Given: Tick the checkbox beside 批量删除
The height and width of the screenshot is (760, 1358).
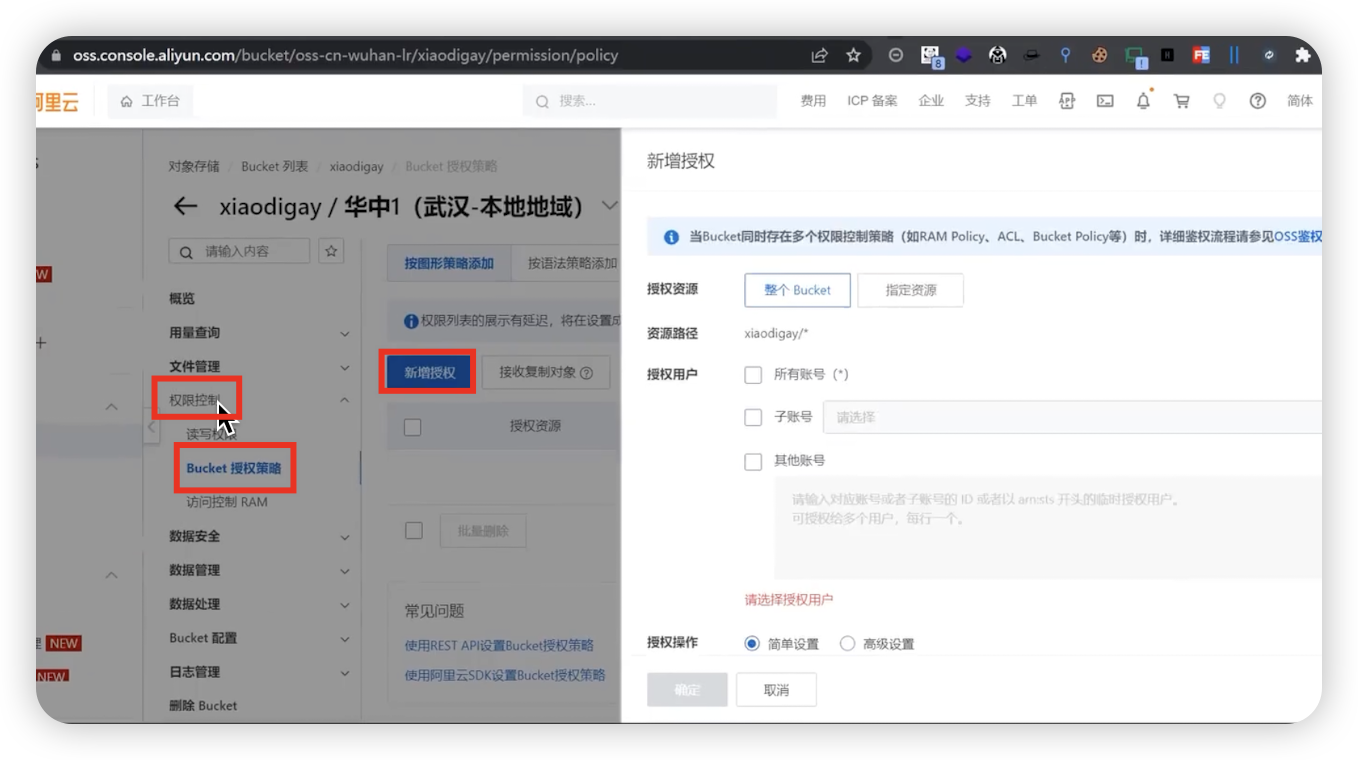Looking at the screenshot, I should pos(414,531).
